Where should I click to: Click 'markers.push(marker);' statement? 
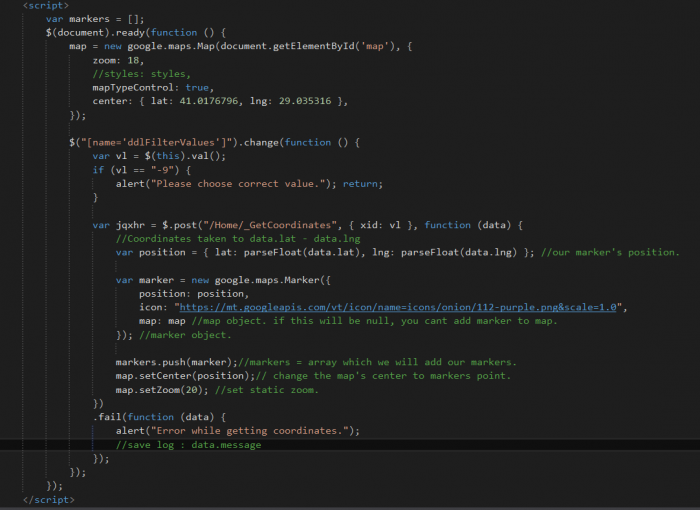click(x=176, y=362)
